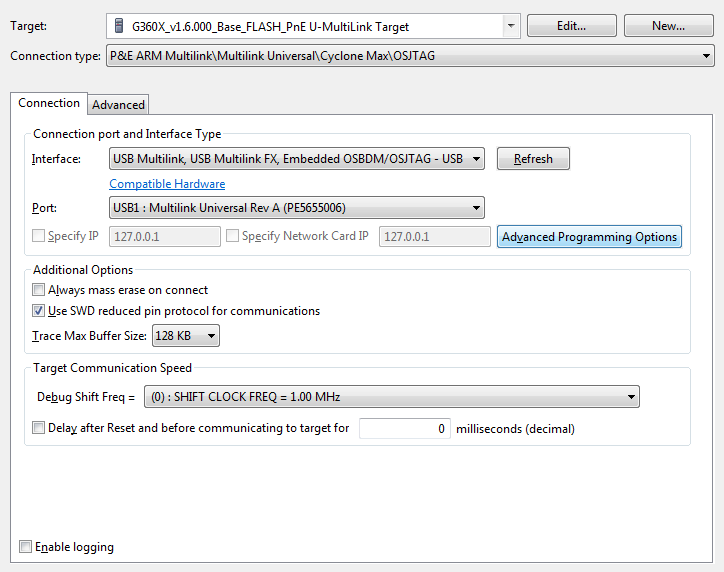Open the Debug Shift Freq dropdown
The image size is (724, 572).
coord(392,397)
